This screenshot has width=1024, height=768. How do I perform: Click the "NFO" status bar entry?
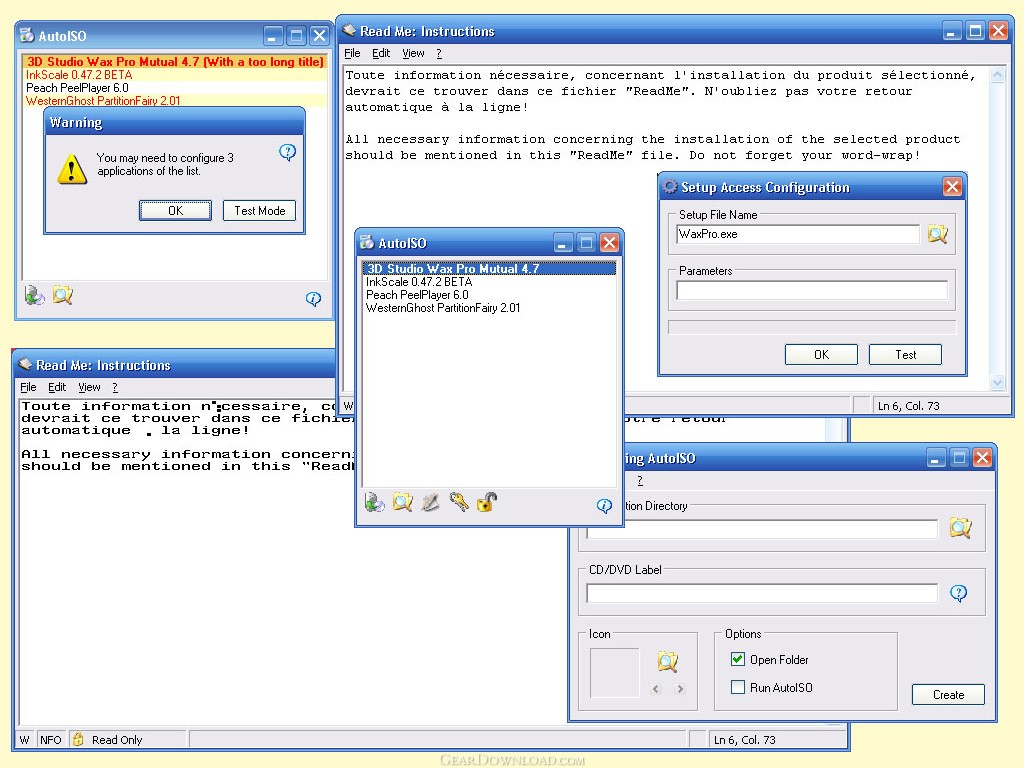(x=50, y=740)
